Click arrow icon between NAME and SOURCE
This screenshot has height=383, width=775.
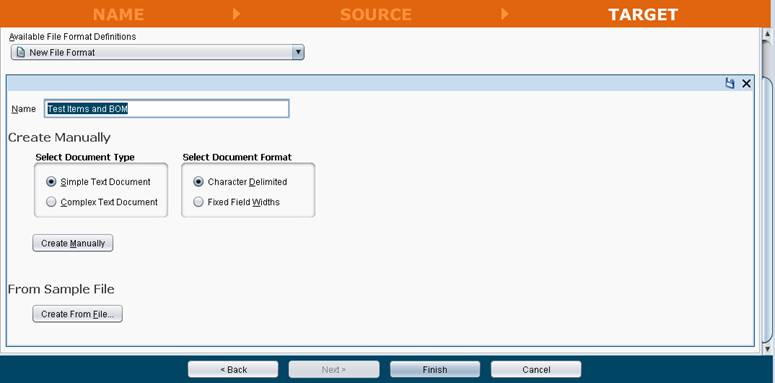point(236,14)
